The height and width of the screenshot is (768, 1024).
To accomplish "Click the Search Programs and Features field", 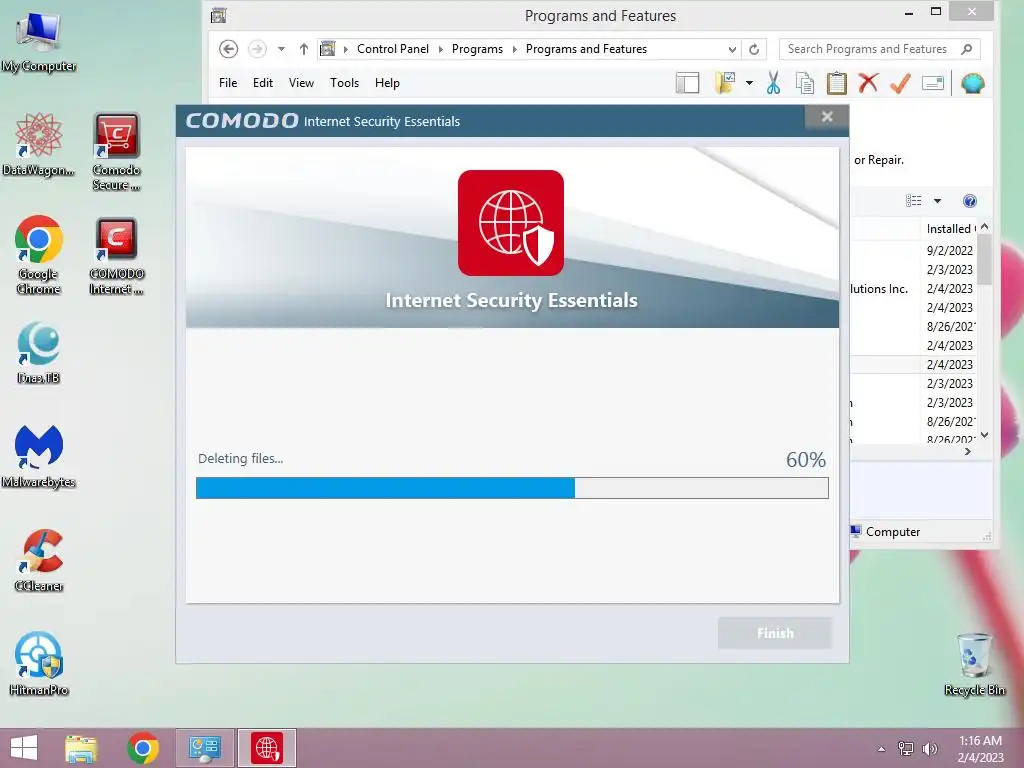I will tap(878, 49).
